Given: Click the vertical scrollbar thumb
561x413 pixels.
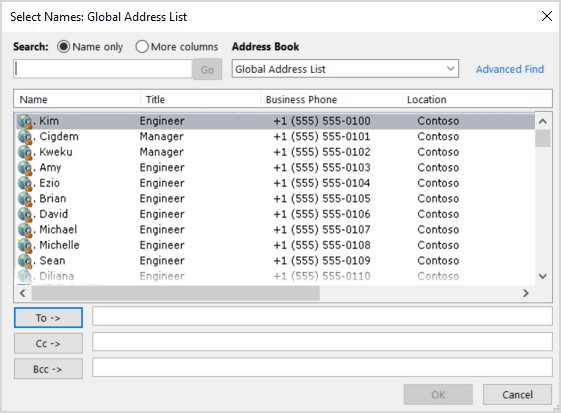Looking at the screenshot, I should click(x=543, y=138).
